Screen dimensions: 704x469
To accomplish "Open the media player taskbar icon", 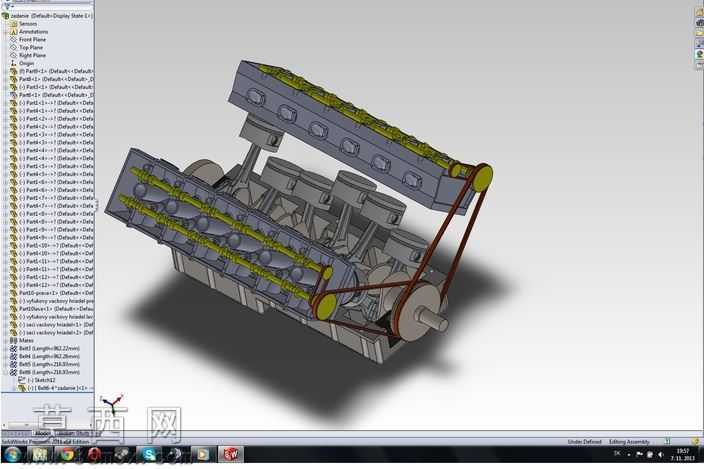I will coord(202,455).
